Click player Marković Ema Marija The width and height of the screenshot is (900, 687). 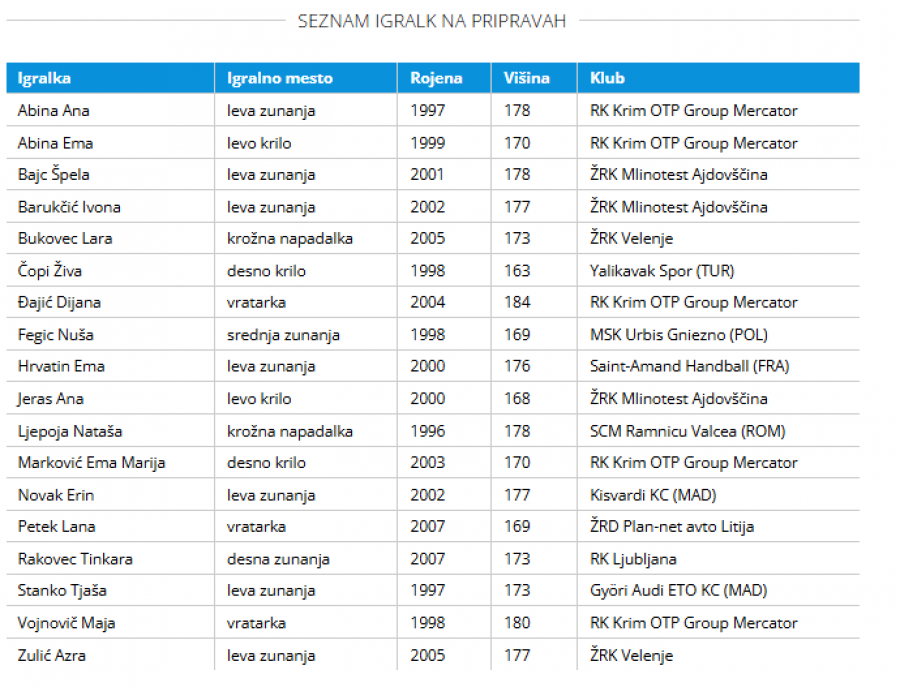click(92, 463)
